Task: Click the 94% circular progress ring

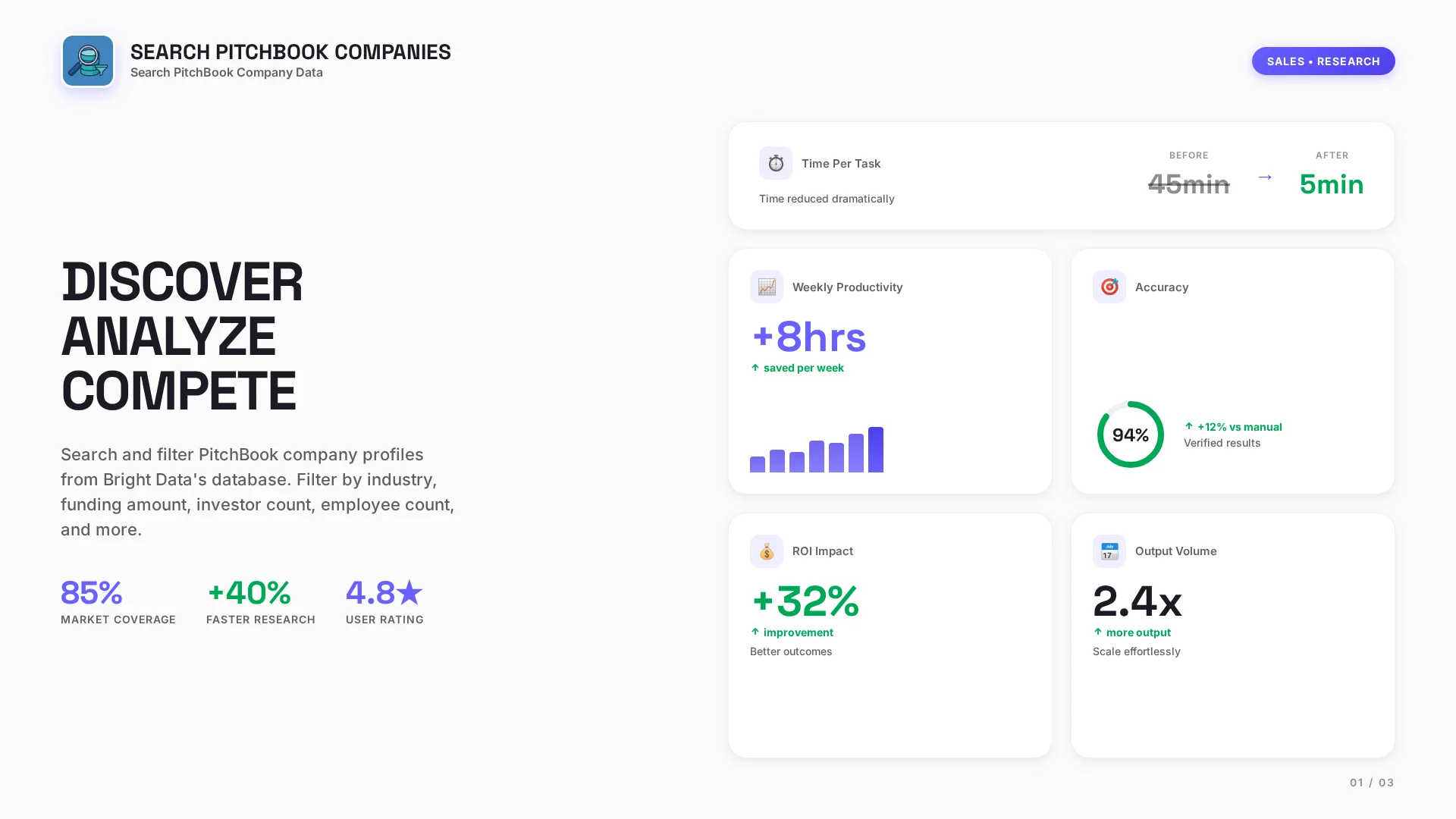Action: pos(1130,435)
